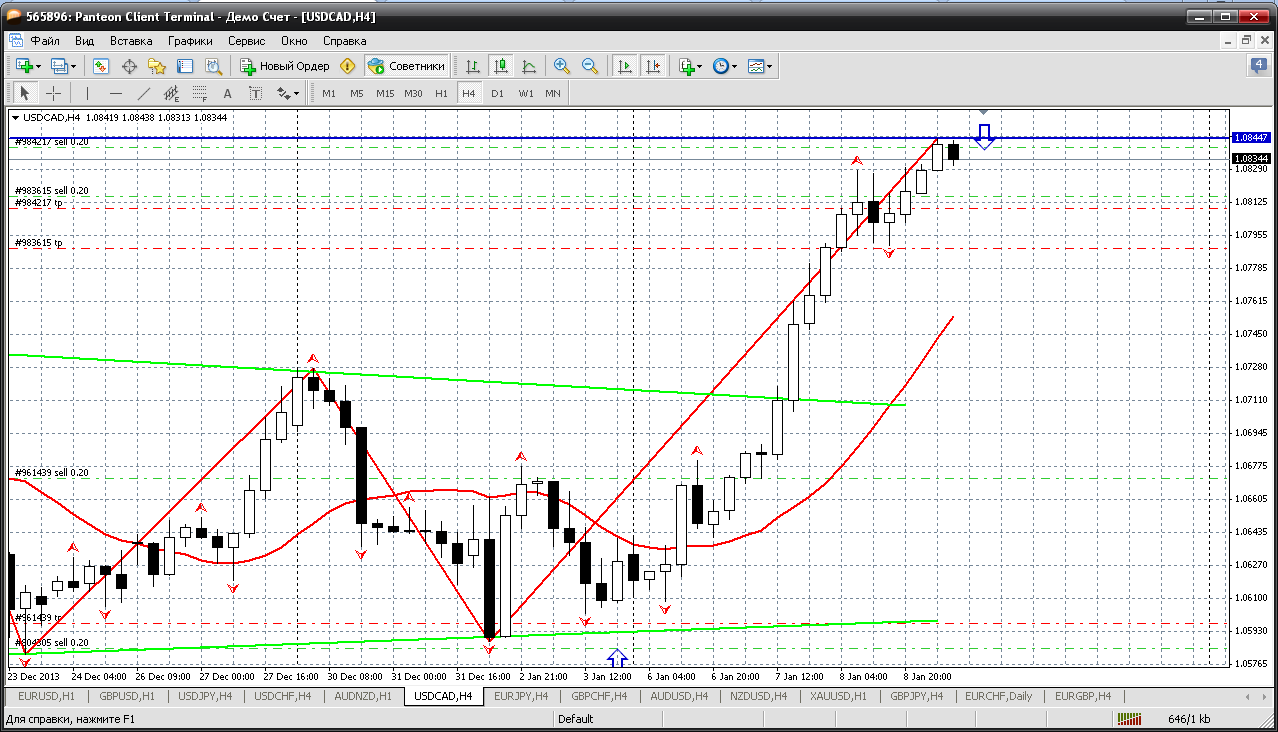Set timeframe to W1
Viewport: 1278px width, 732px height.
pos(525,93)
